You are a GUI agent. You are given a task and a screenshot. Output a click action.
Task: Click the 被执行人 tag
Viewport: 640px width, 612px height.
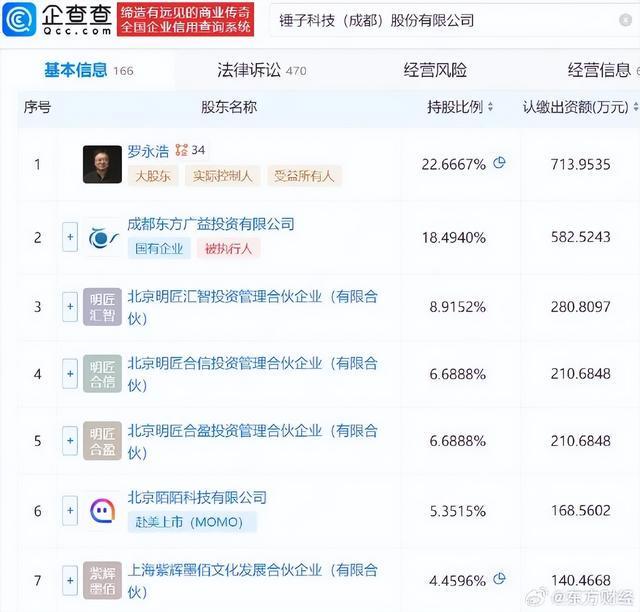pos(229,248)
